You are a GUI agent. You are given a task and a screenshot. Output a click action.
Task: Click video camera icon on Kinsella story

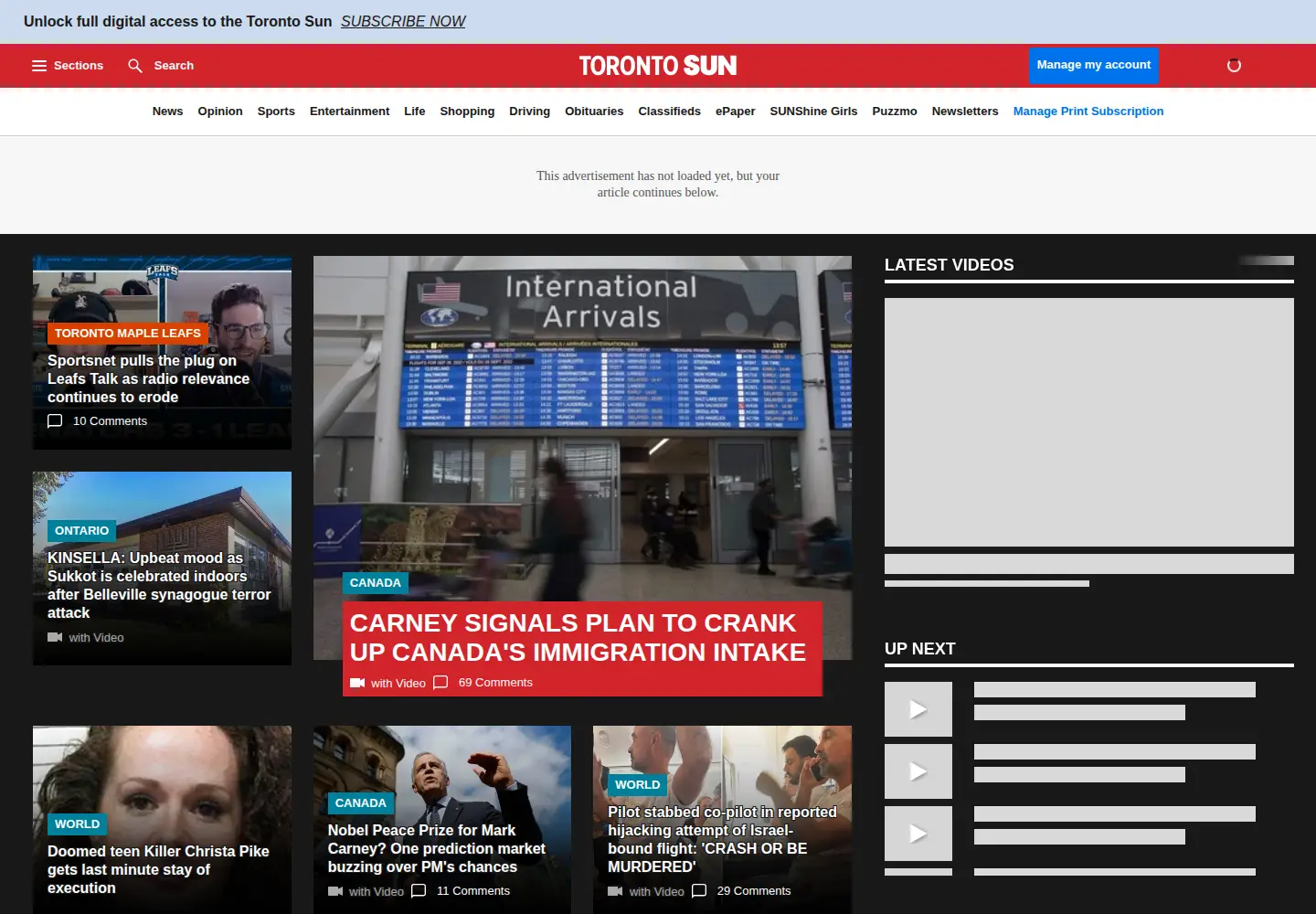55,637
